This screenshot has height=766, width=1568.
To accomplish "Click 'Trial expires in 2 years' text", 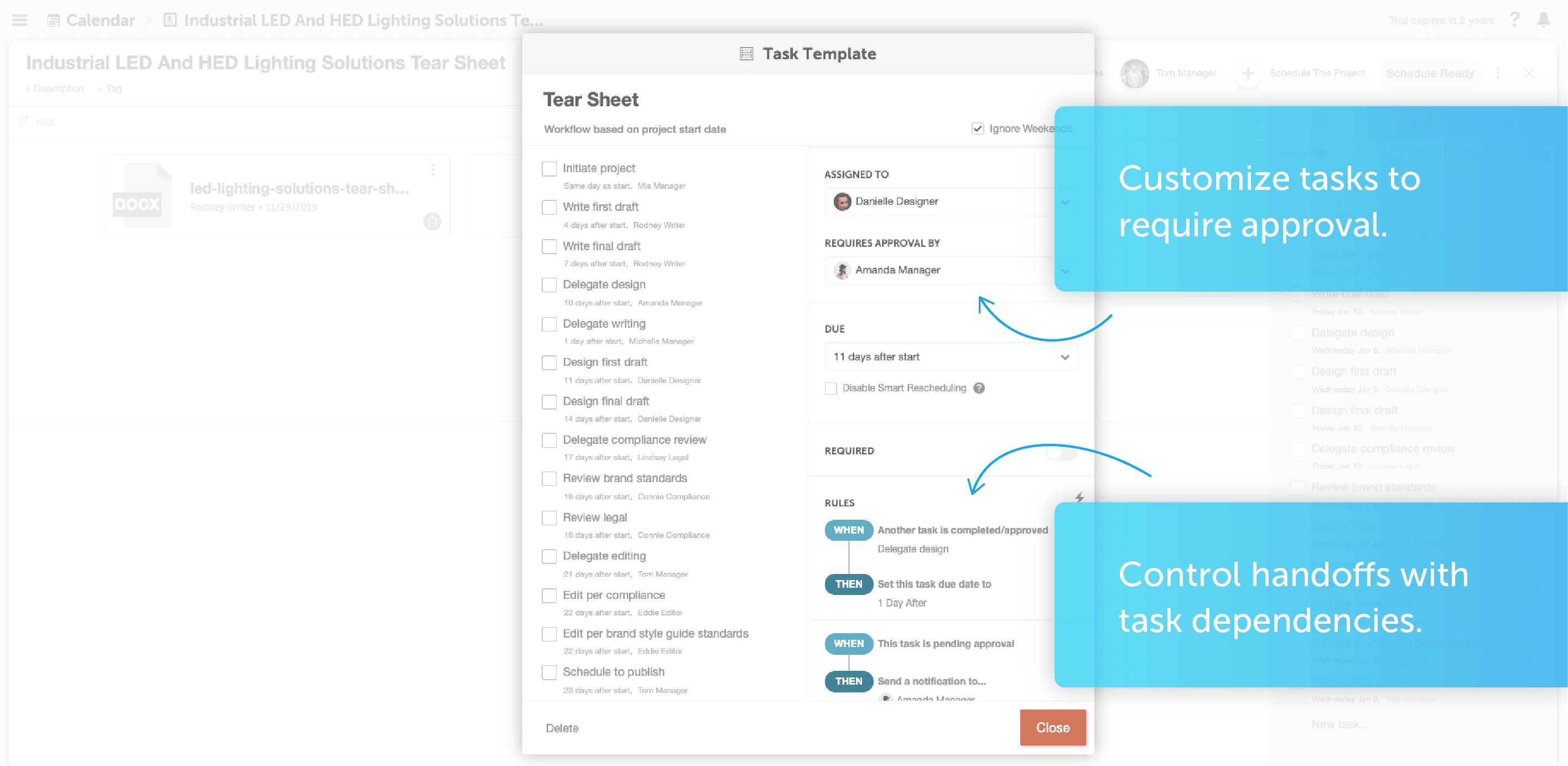I will point(1440,20).
